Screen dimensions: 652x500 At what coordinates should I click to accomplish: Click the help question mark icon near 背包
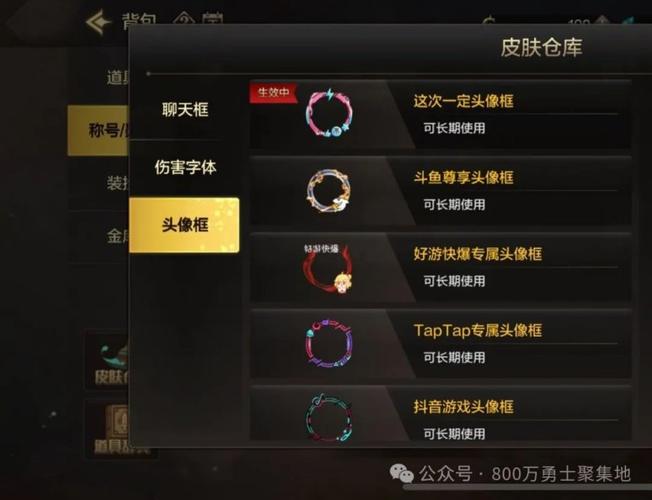point(183,21)
